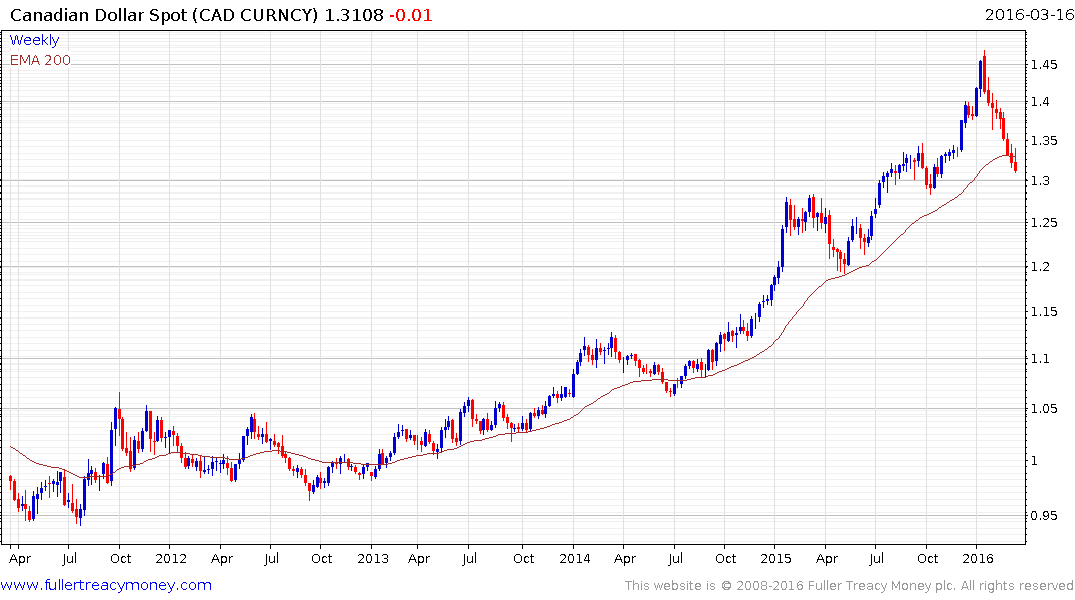Click the 1.35 price axis label

(x=1043, y=141)
